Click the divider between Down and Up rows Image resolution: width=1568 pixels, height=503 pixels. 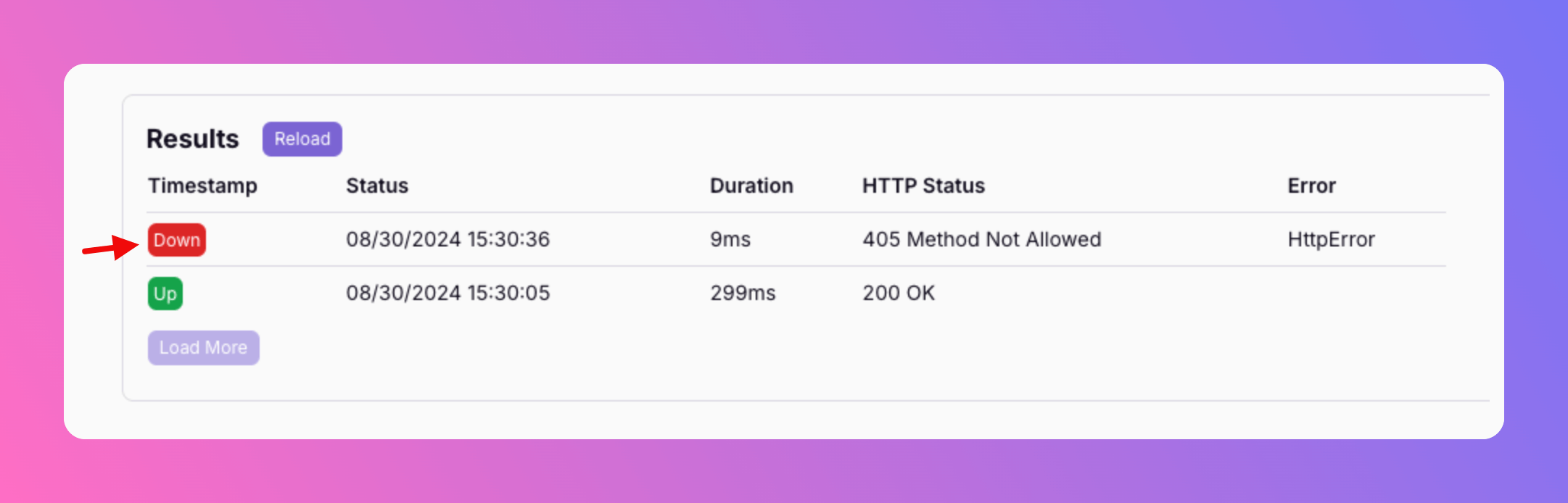796,266
